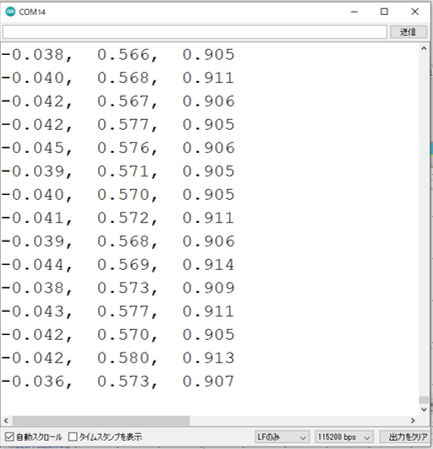Disable the 自動スクロール checkbox
Viewport: 433px width, 449px height.
coord(9,437)
